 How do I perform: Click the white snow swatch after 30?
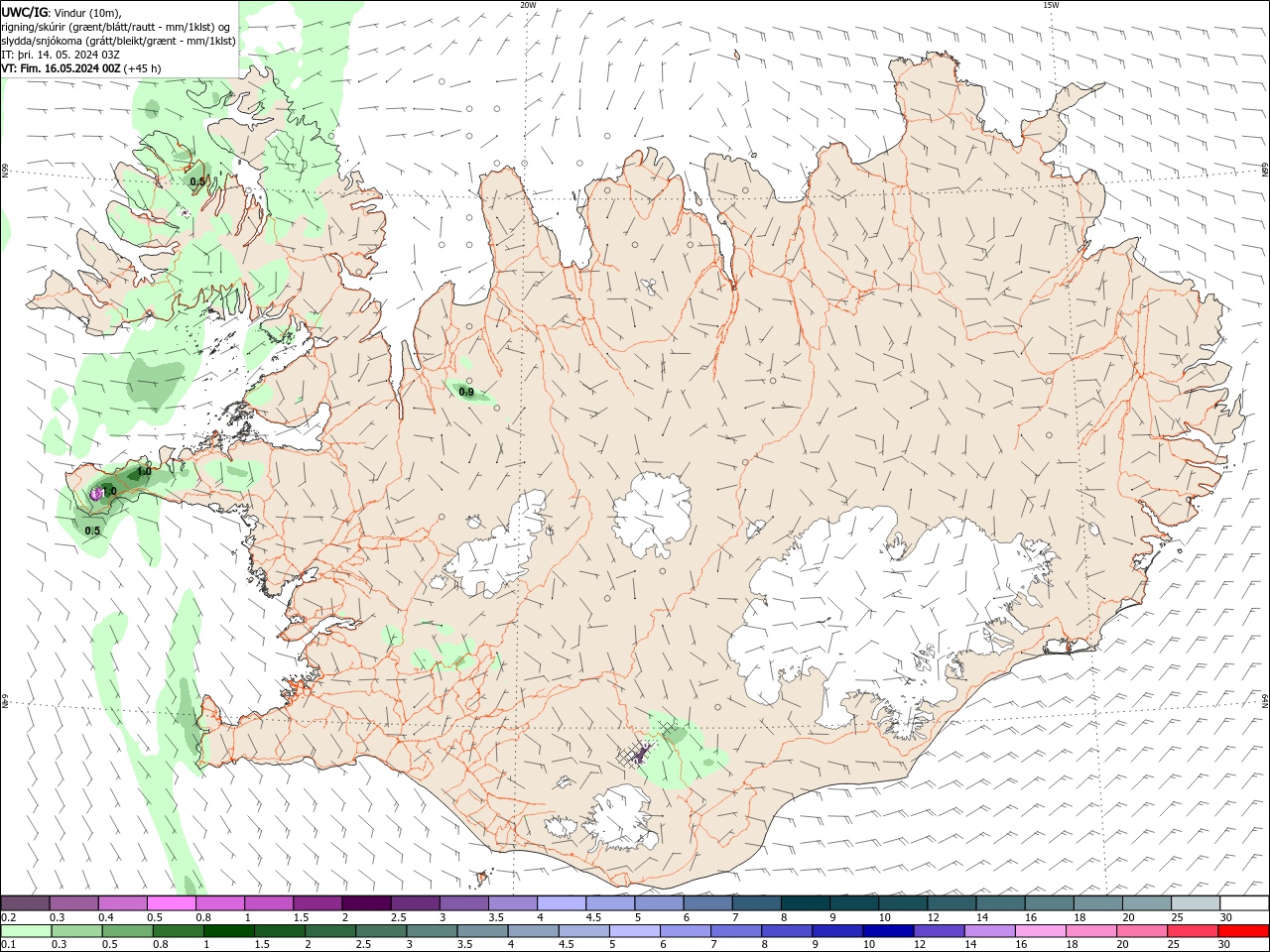point(1244,903)
